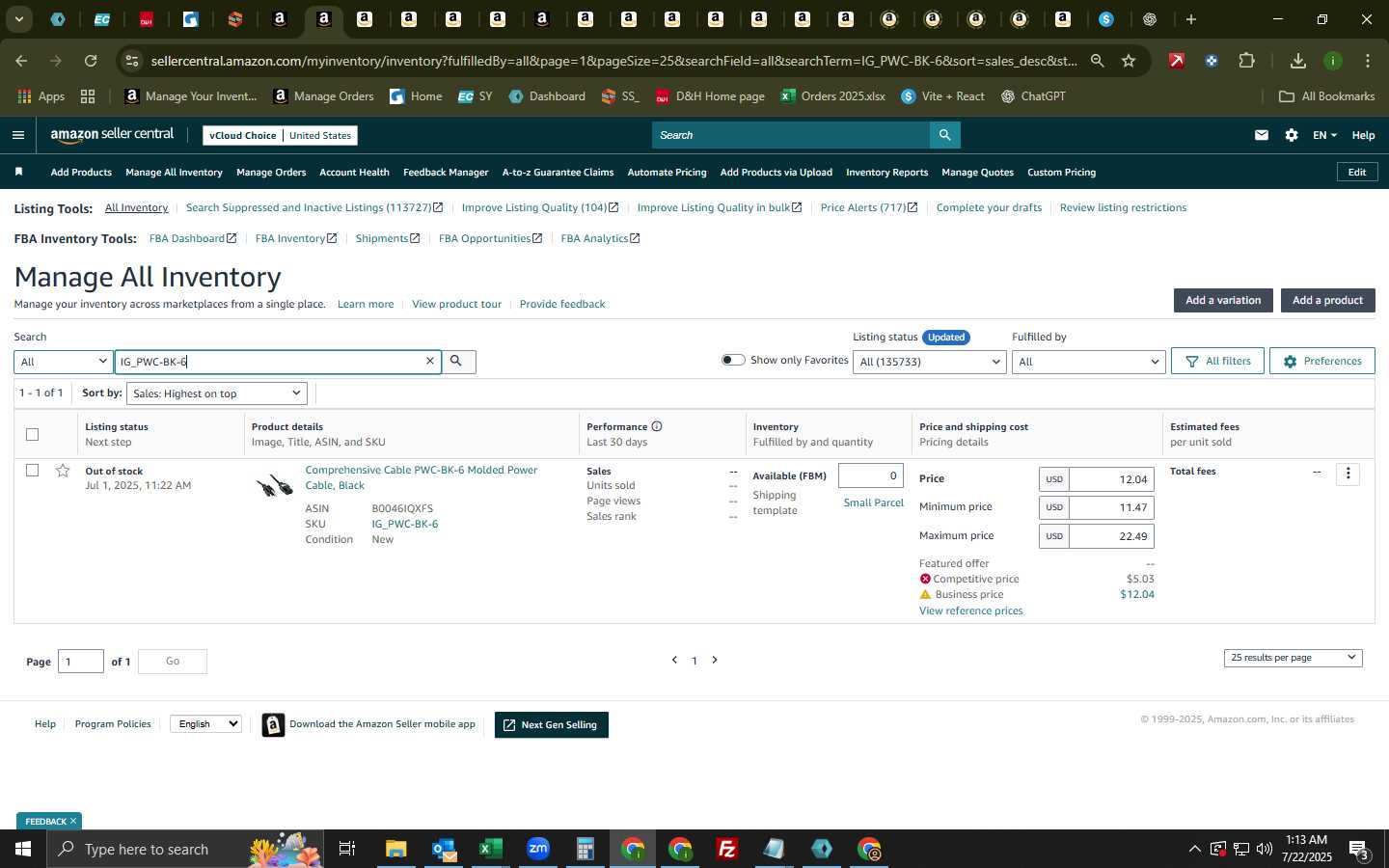The image size is (1389, 868).
Task: Click the bookmark flag icon in navigation bar
Action: [x=18, y=172]
